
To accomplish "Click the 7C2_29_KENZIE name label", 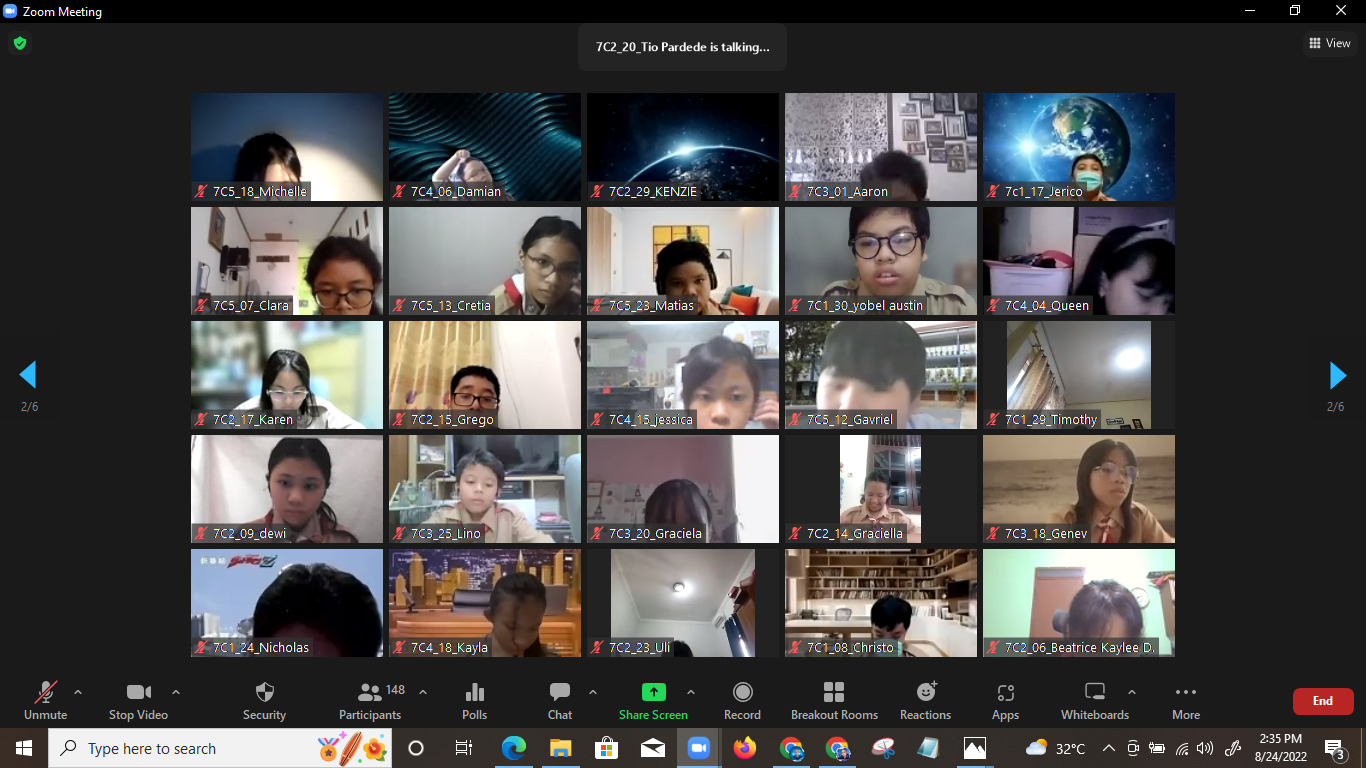I will (653, 191).
